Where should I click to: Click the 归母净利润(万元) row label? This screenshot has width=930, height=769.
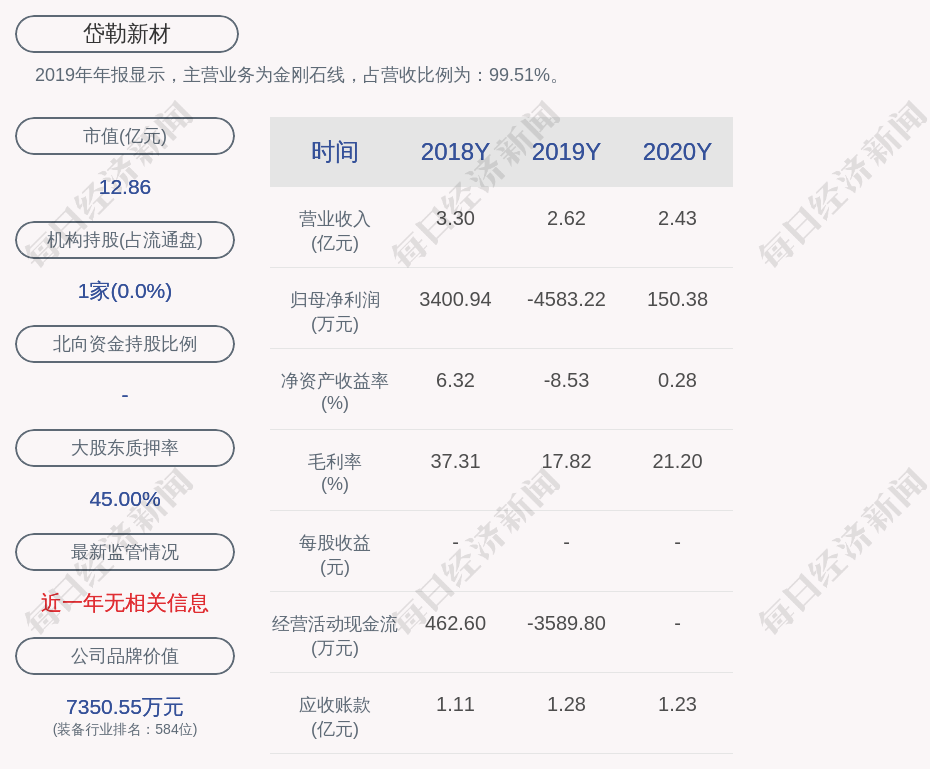point(335,312)
